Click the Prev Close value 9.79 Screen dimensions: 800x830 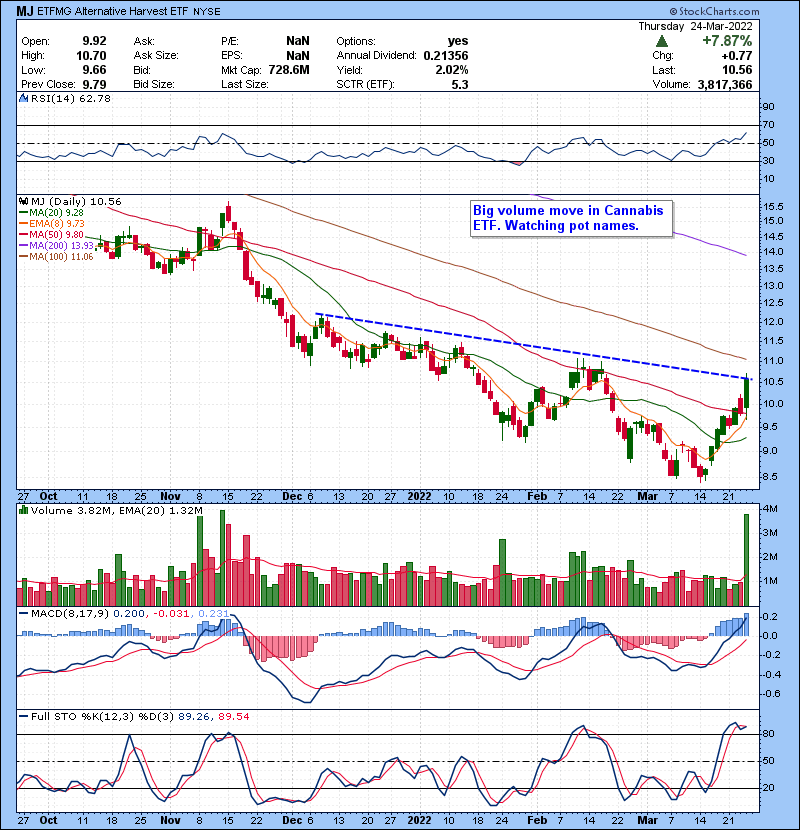coord(94,84)
